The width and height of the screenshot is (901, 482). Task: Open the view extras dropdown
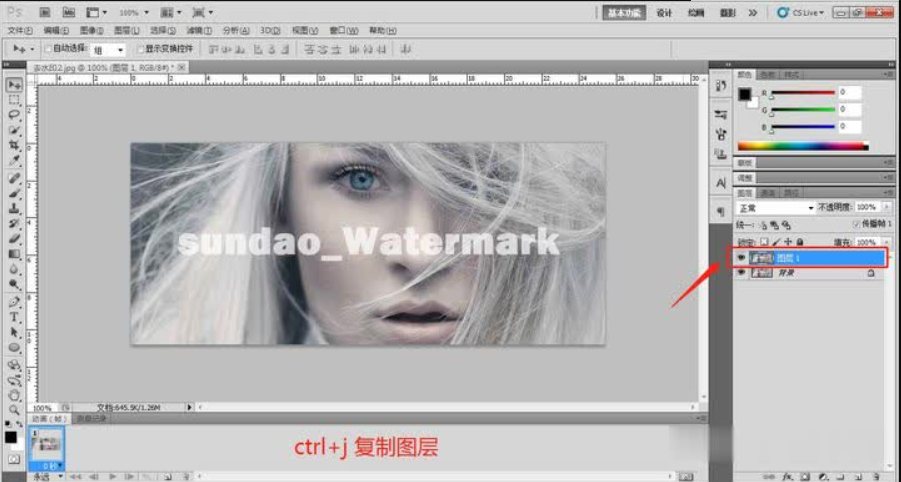point(97,12)
